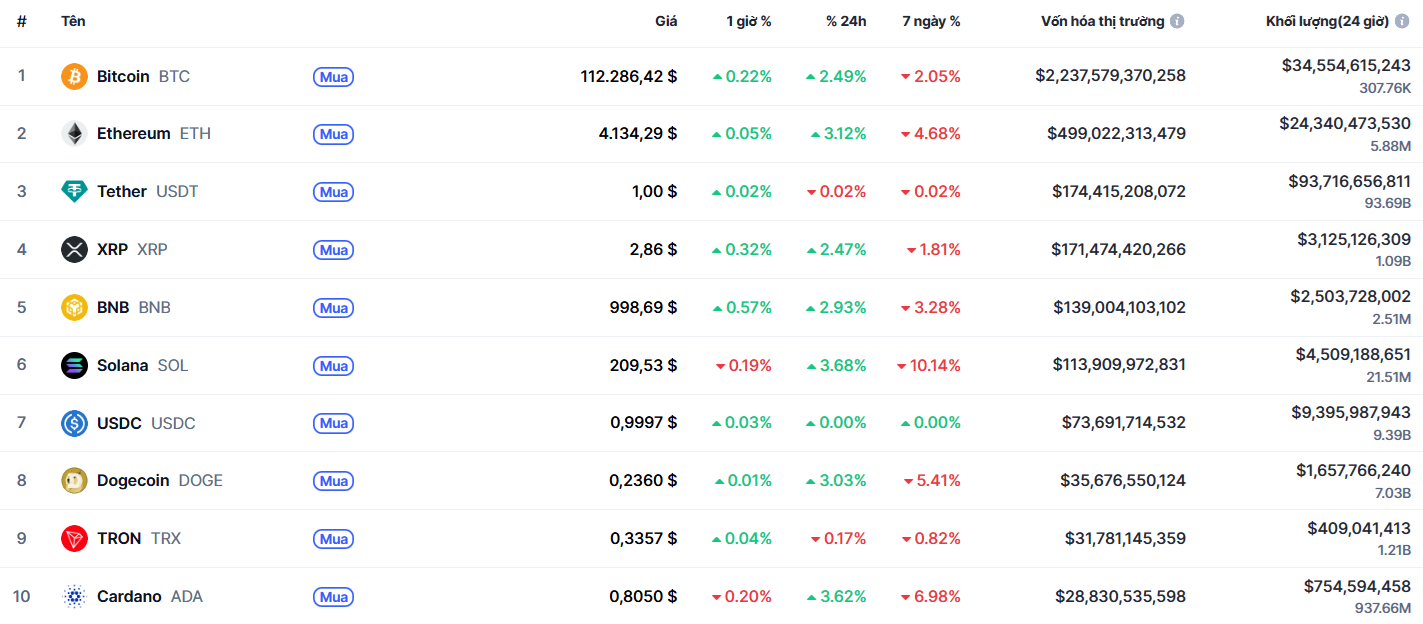Click the TRON coin logo

(74, 538)
